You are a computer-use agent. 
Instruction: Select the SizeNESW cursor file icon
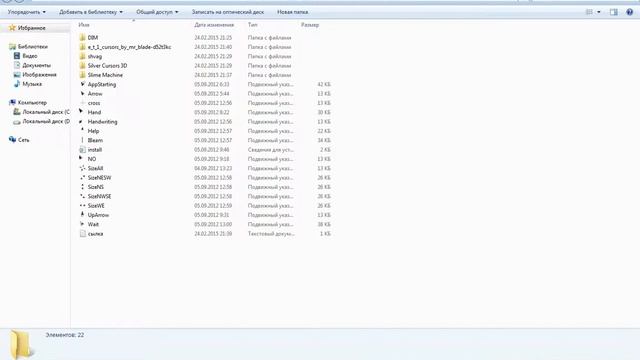[82, 178]
